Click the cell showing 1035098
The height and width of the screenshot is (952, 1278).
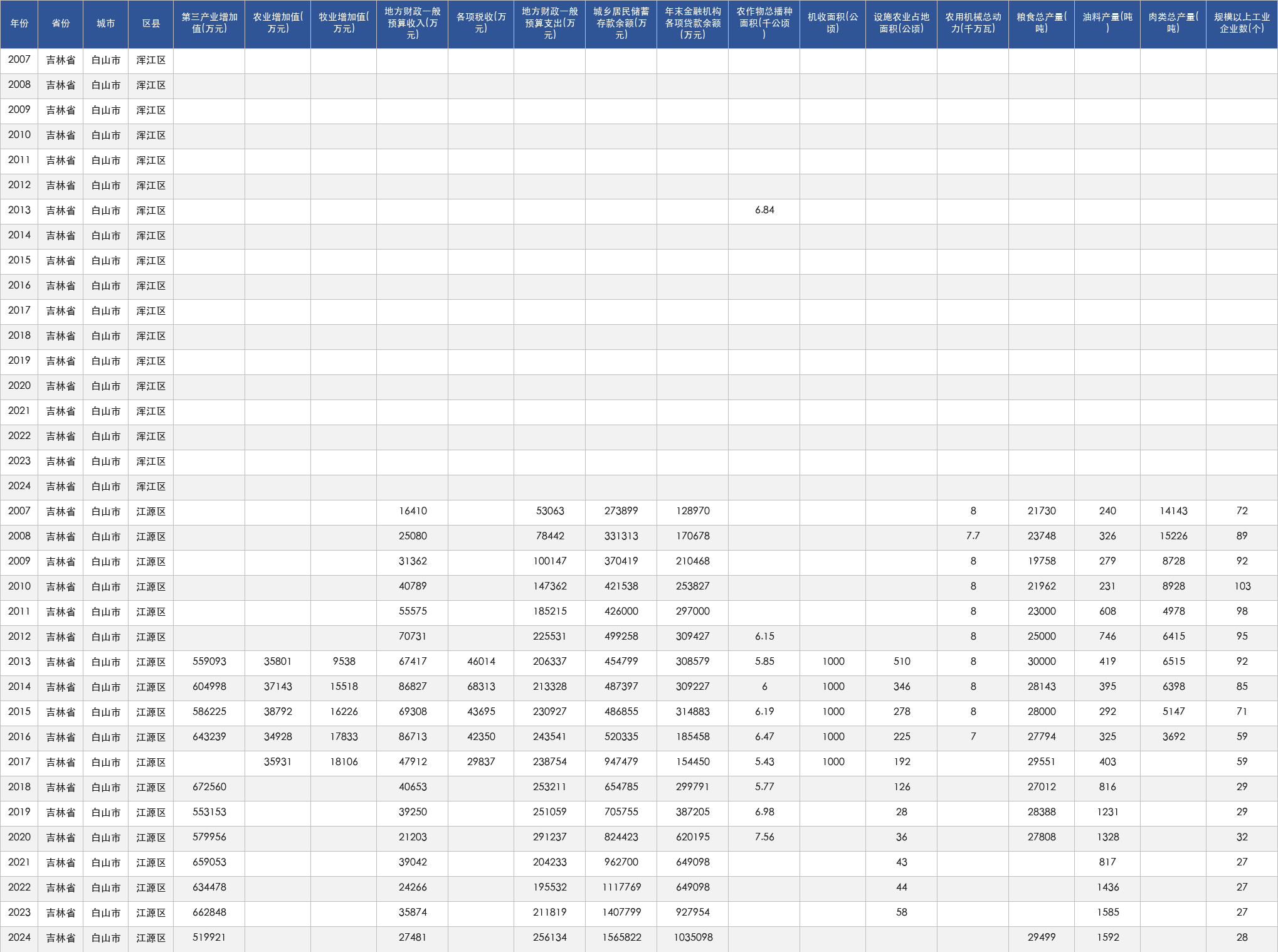click(x=693, y=938)
